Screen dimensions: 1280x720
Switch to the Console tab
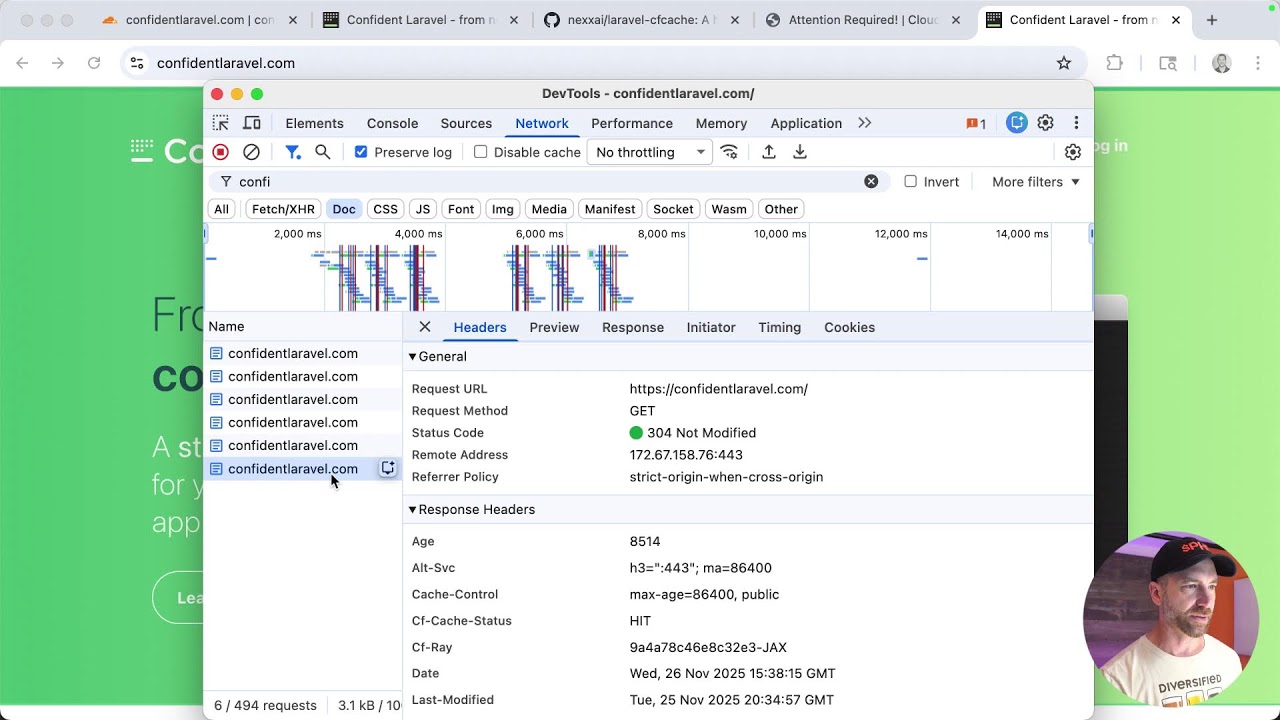[x=392, y=123]
